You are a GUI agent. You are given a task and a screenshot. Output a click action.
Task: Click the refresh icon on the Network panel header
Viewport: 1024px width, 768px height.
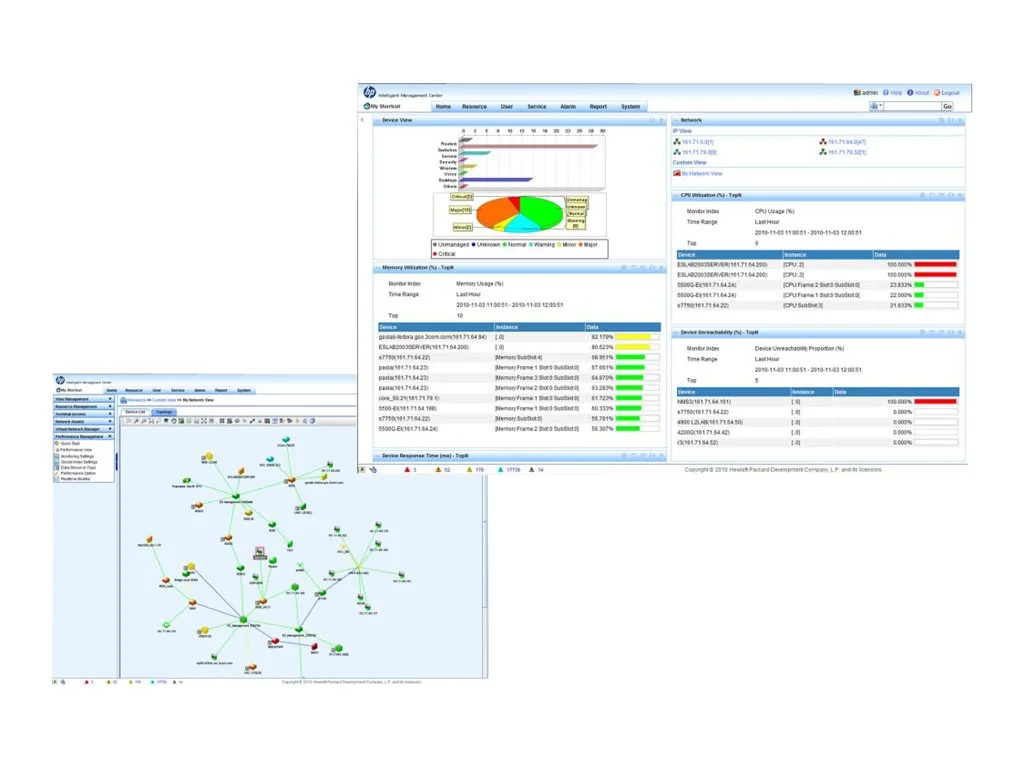(x=941, y=120)
